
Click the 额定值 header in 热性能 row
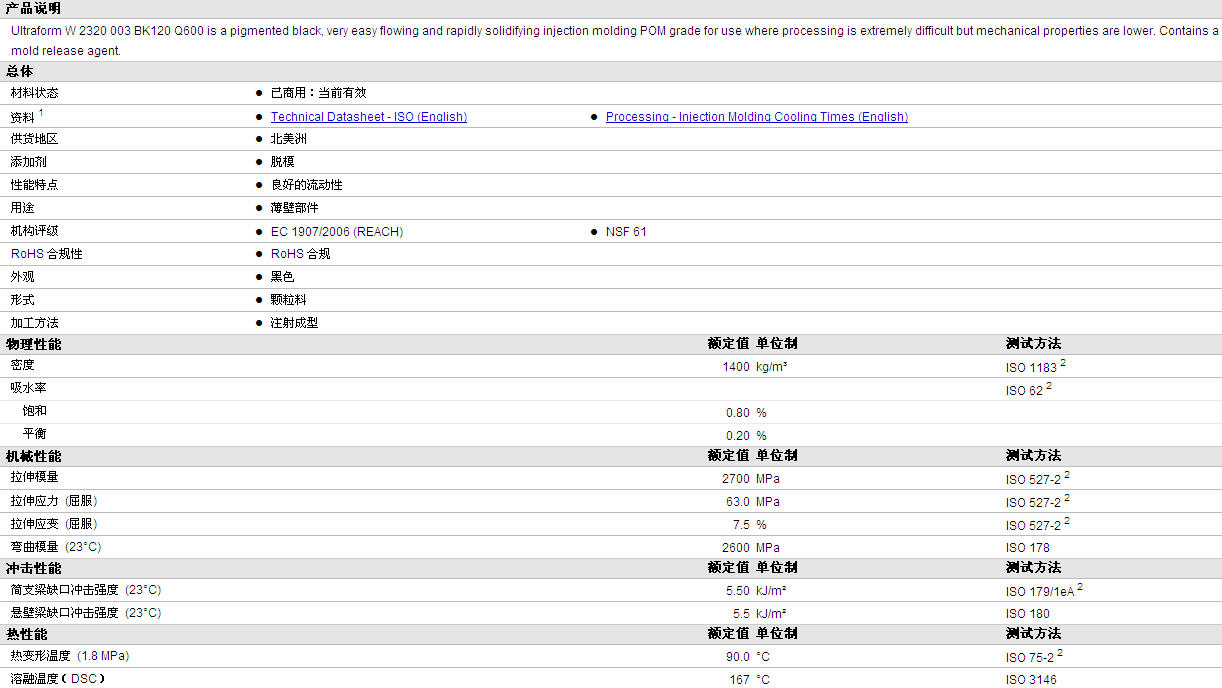(x=728, y=633)
